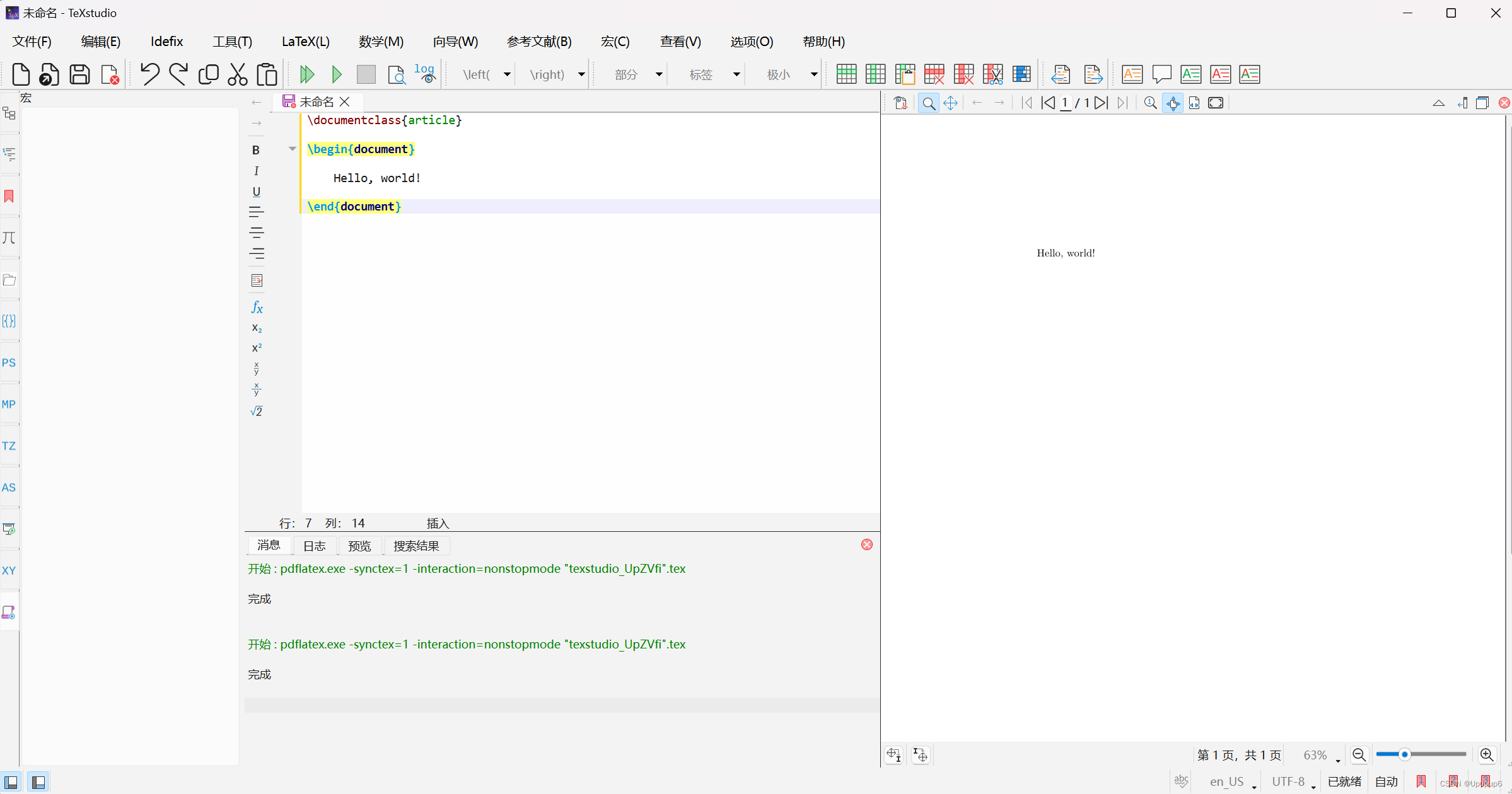Adjust the PDF zoom slider
Image resolution: width=1512 pixels, height=794 pixels.
pos(1404,754)
